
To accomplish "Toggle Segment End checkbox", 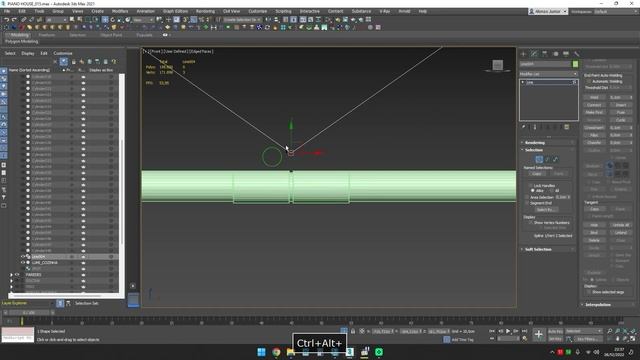I will click(527, 203).
